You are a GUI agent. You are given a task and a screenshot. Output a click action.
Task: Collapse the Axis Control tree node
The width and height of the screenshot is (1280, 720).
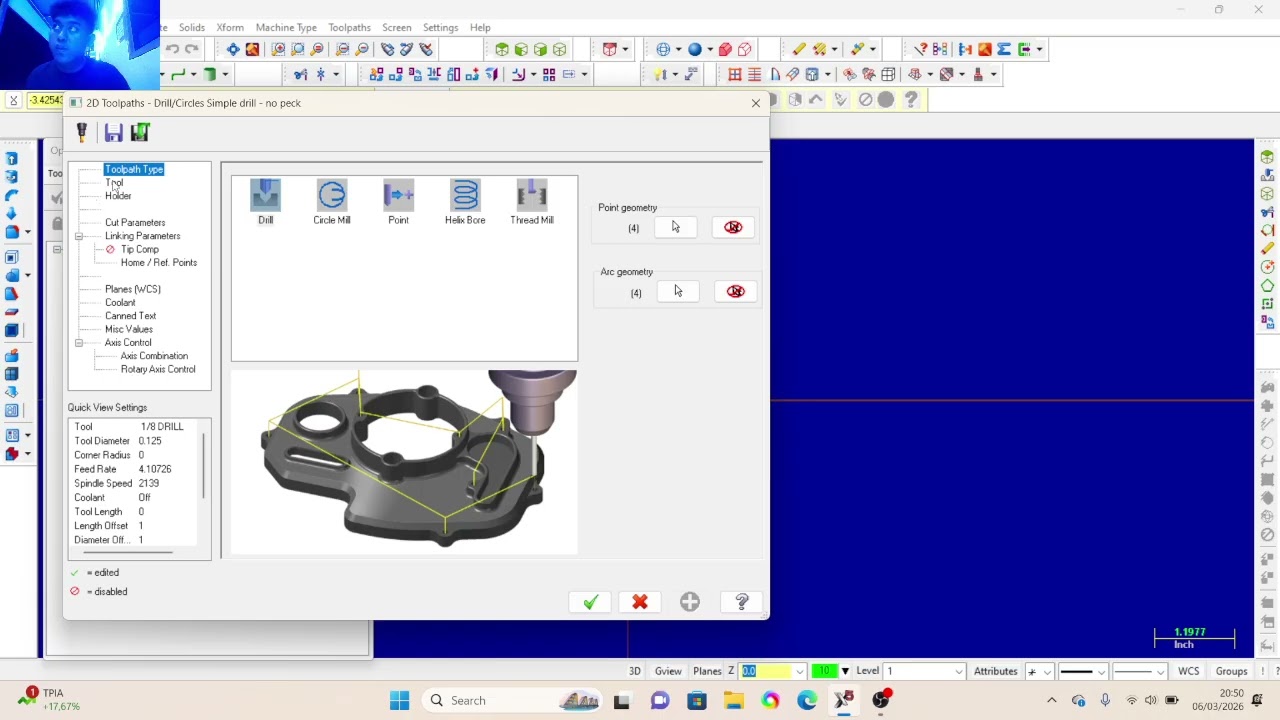tap(79, 343)
